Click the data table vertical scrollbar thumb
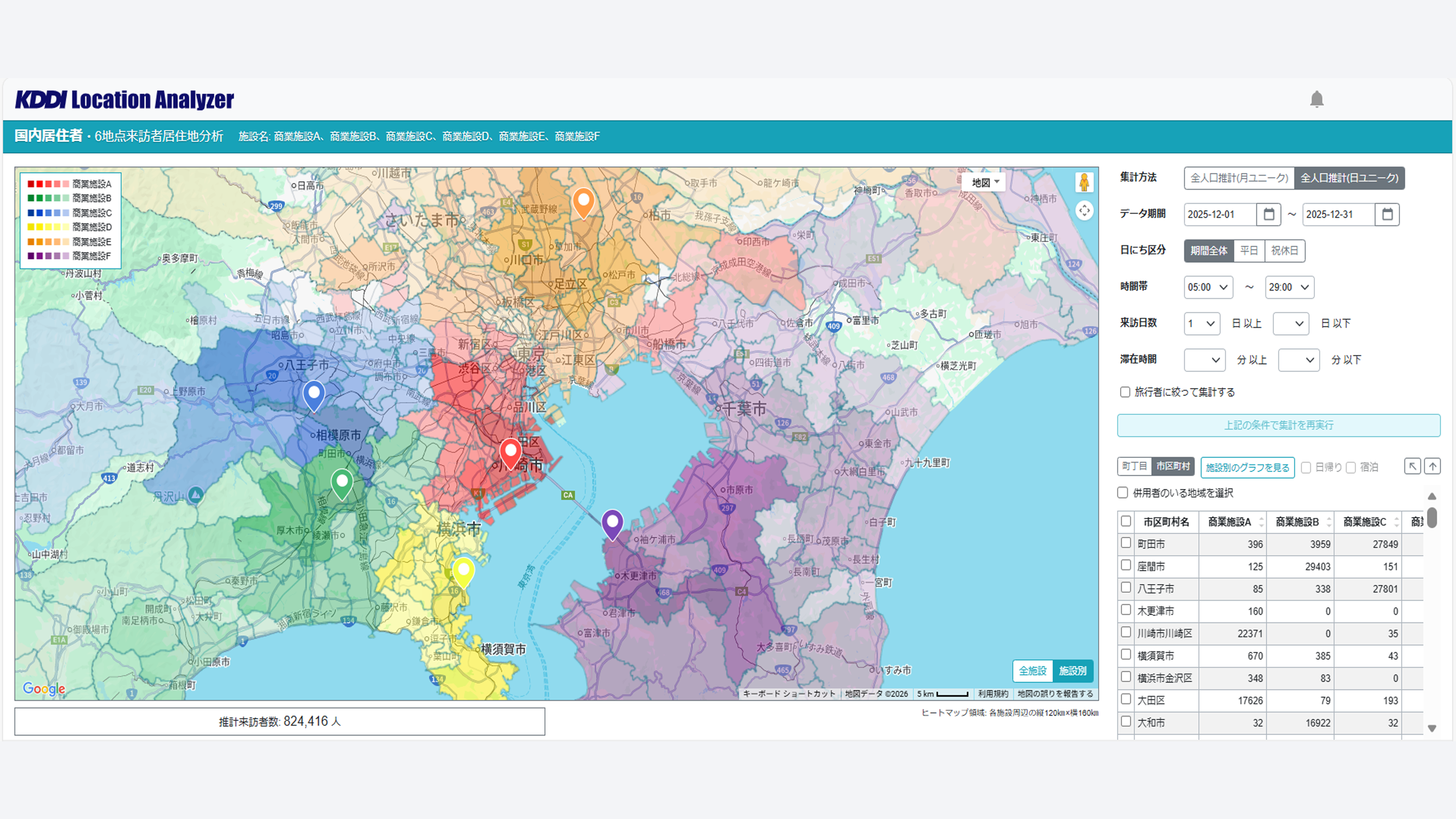 click(x=1432, y=517)
